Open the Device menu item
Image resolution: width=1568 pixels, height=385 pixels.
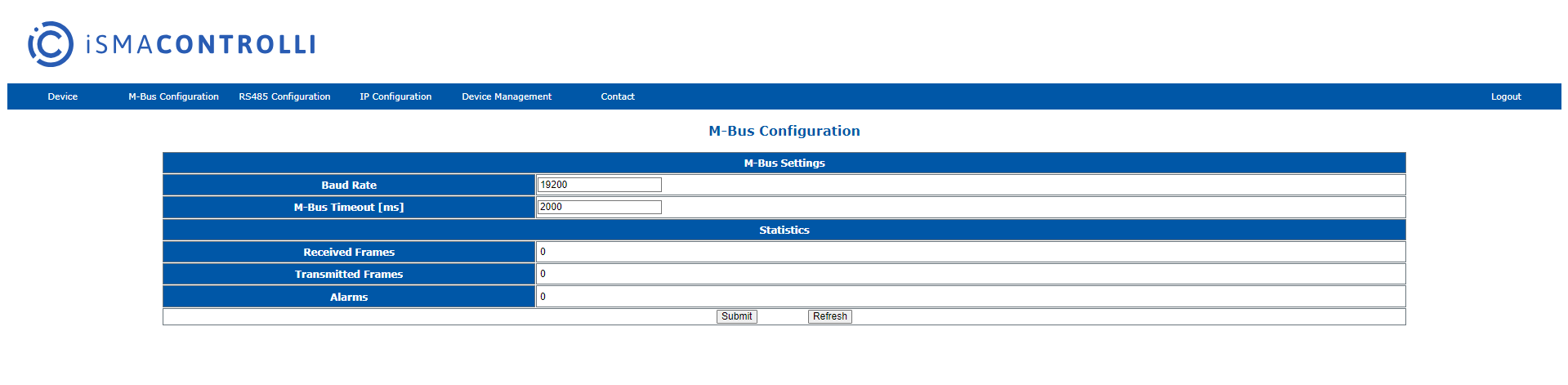[63, 96]
